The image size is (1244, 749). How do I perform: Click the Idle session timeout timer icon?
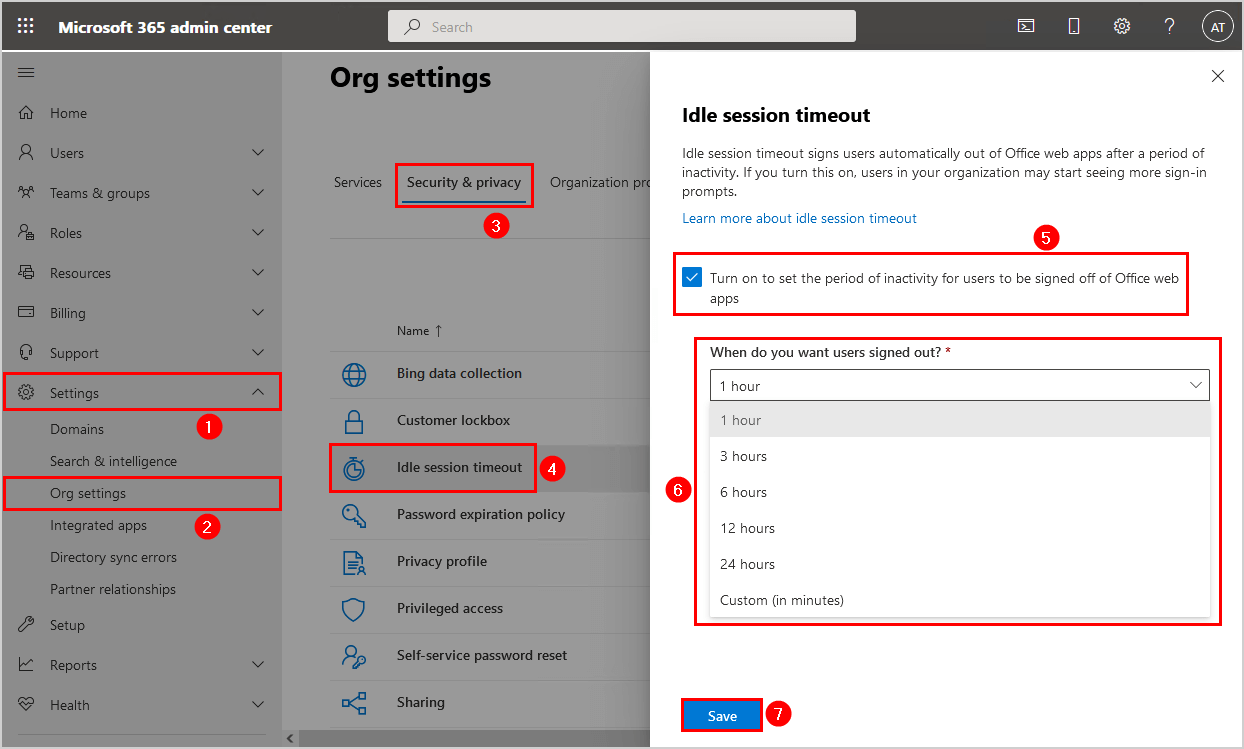(x=354, y=467)
